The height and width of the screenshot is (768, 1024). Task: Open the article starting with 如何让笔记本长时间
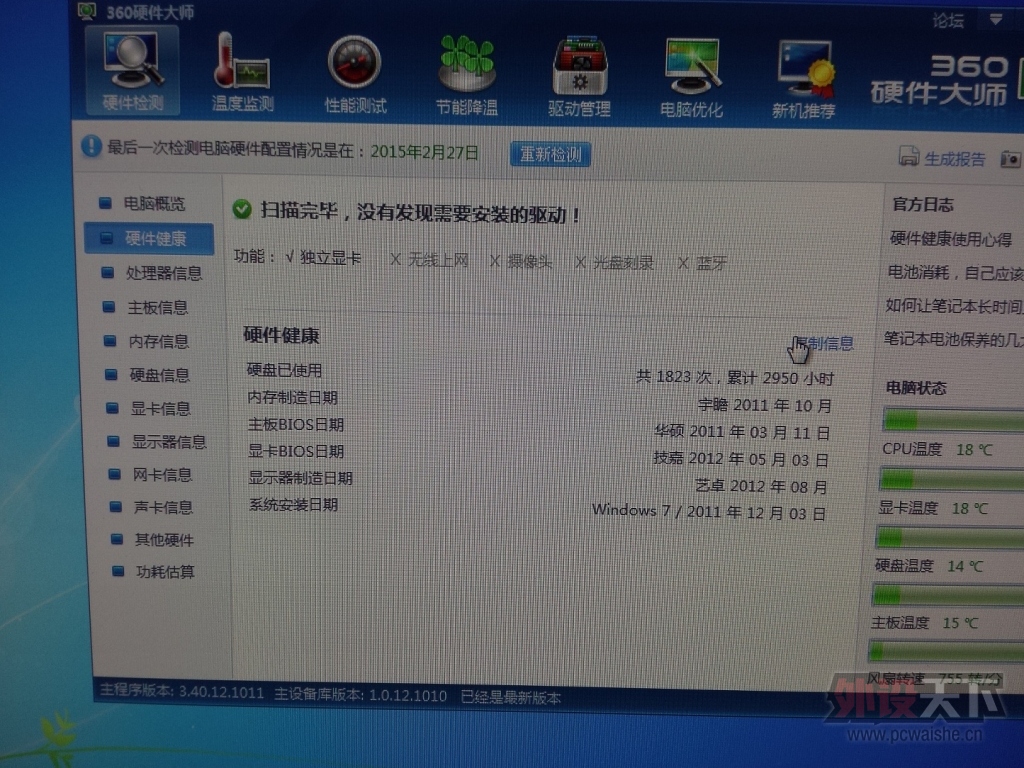point(954,306)
